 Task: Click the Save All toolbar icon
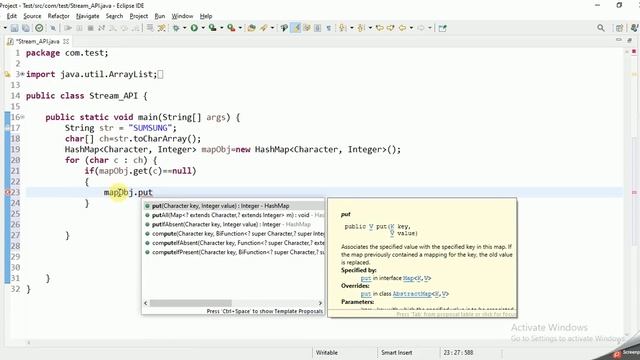pos(26,28)
